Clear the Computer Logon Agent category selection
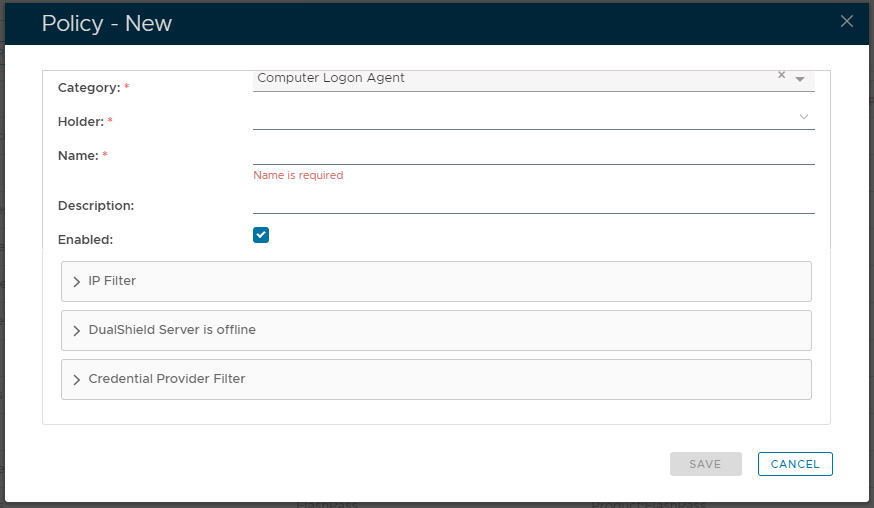Viewport: 874px width, 508px height. (x=782, y=75)
